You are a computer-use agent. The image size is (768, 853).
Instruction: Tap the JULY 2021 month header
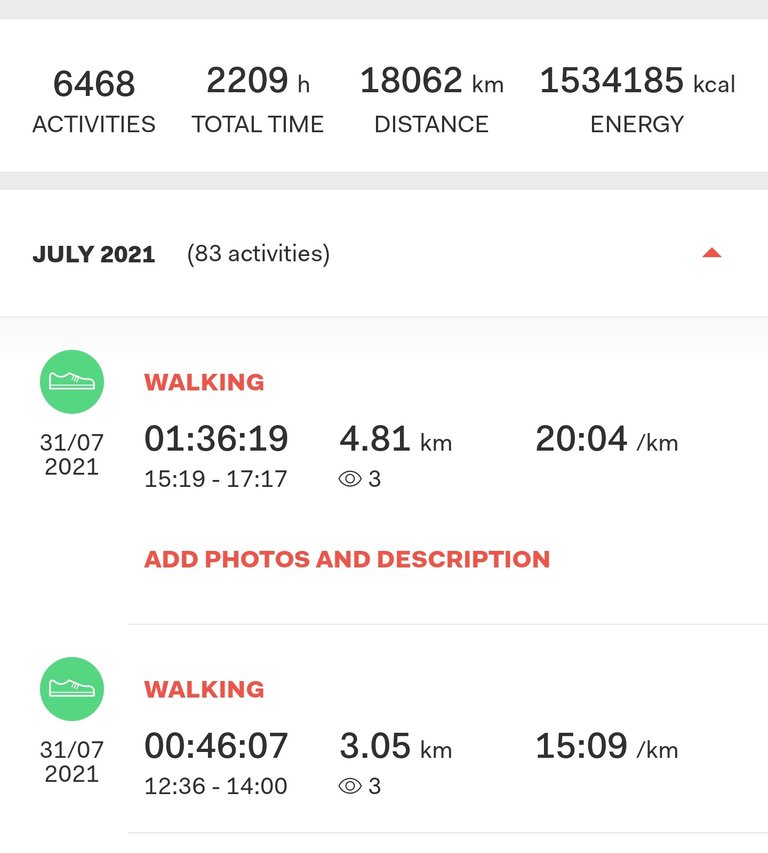(x=94, y=254)
